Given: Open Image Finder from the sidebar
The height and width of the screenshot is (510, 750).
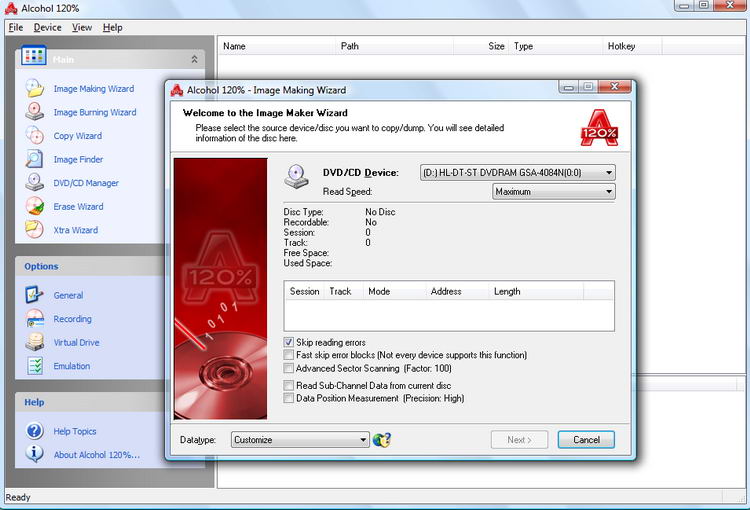Looking at the screenshot, I should tap(35, 159).
